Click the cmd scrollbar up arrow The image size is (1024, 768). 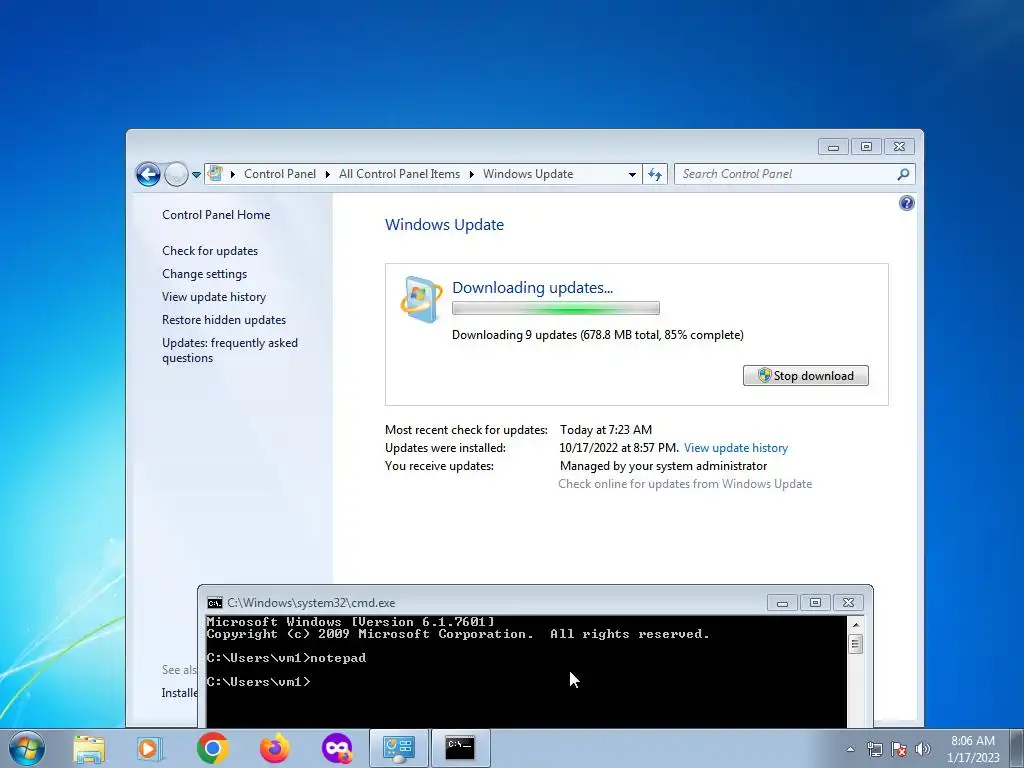click(x=856, y=624)
